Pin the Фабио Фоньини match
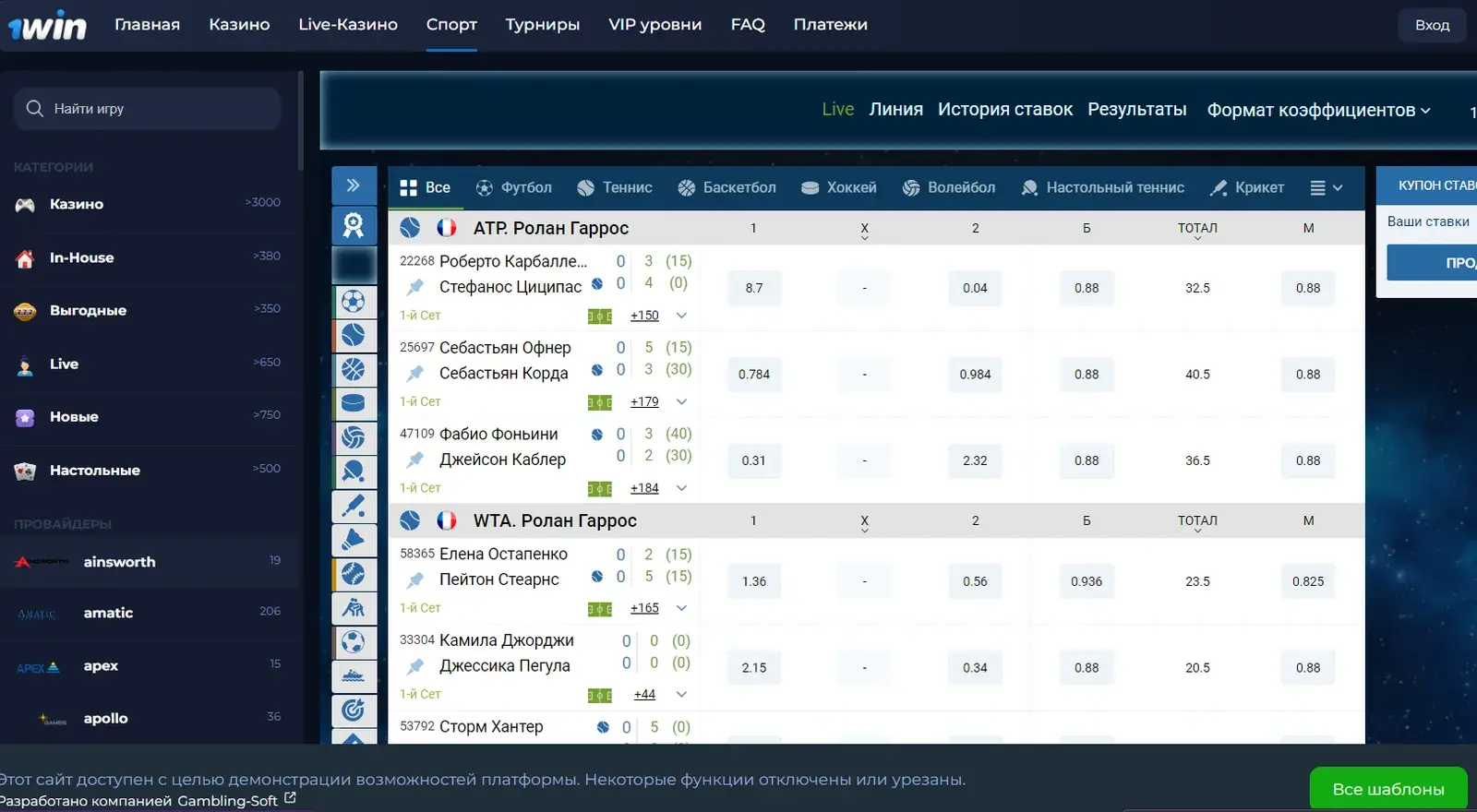 (415, 460)
